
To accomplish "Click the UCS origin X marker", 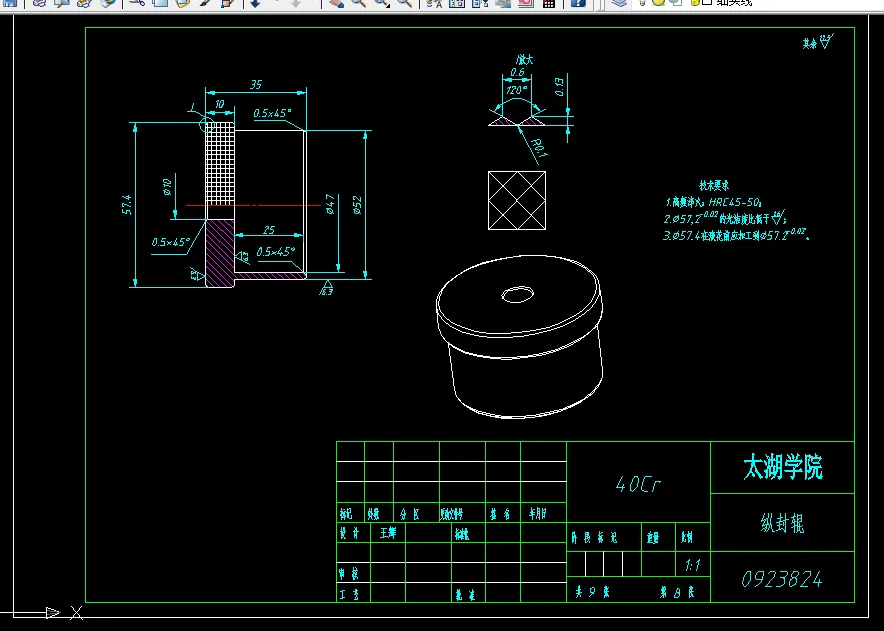I will pyautogui.click(x=76, y=613).
